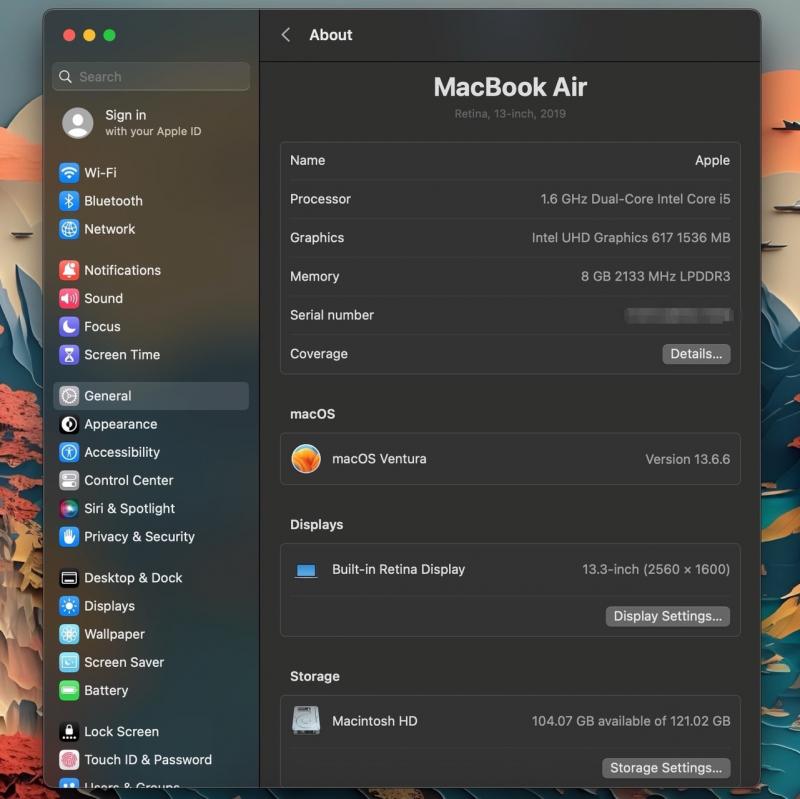The image size is (800, 799).
Task: Click the Bluetooth sidebar icon
Action: (69, 201)
